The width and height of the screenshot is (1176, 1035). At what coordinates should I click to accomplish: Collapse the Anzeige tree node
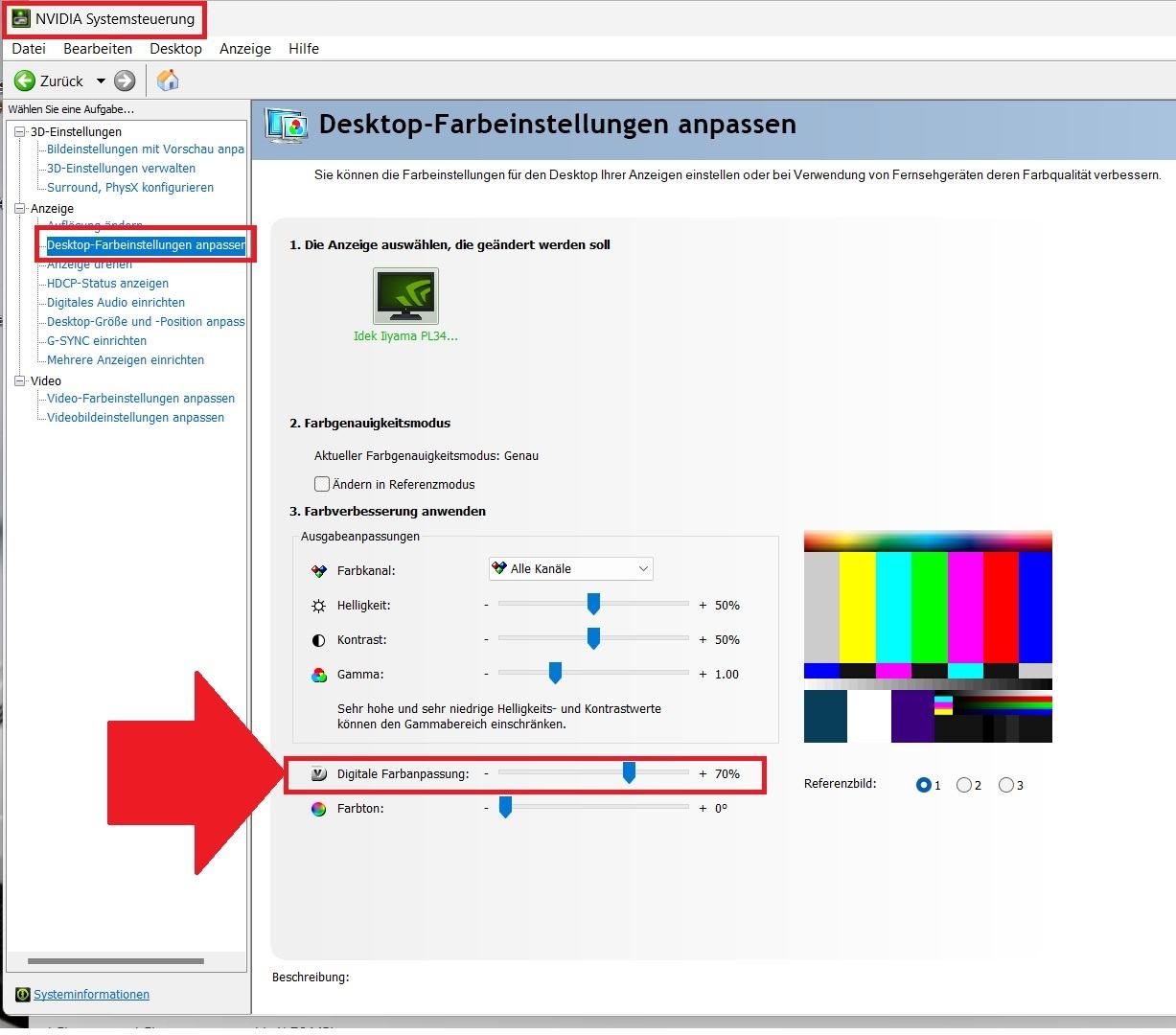(x=20, y=209)
